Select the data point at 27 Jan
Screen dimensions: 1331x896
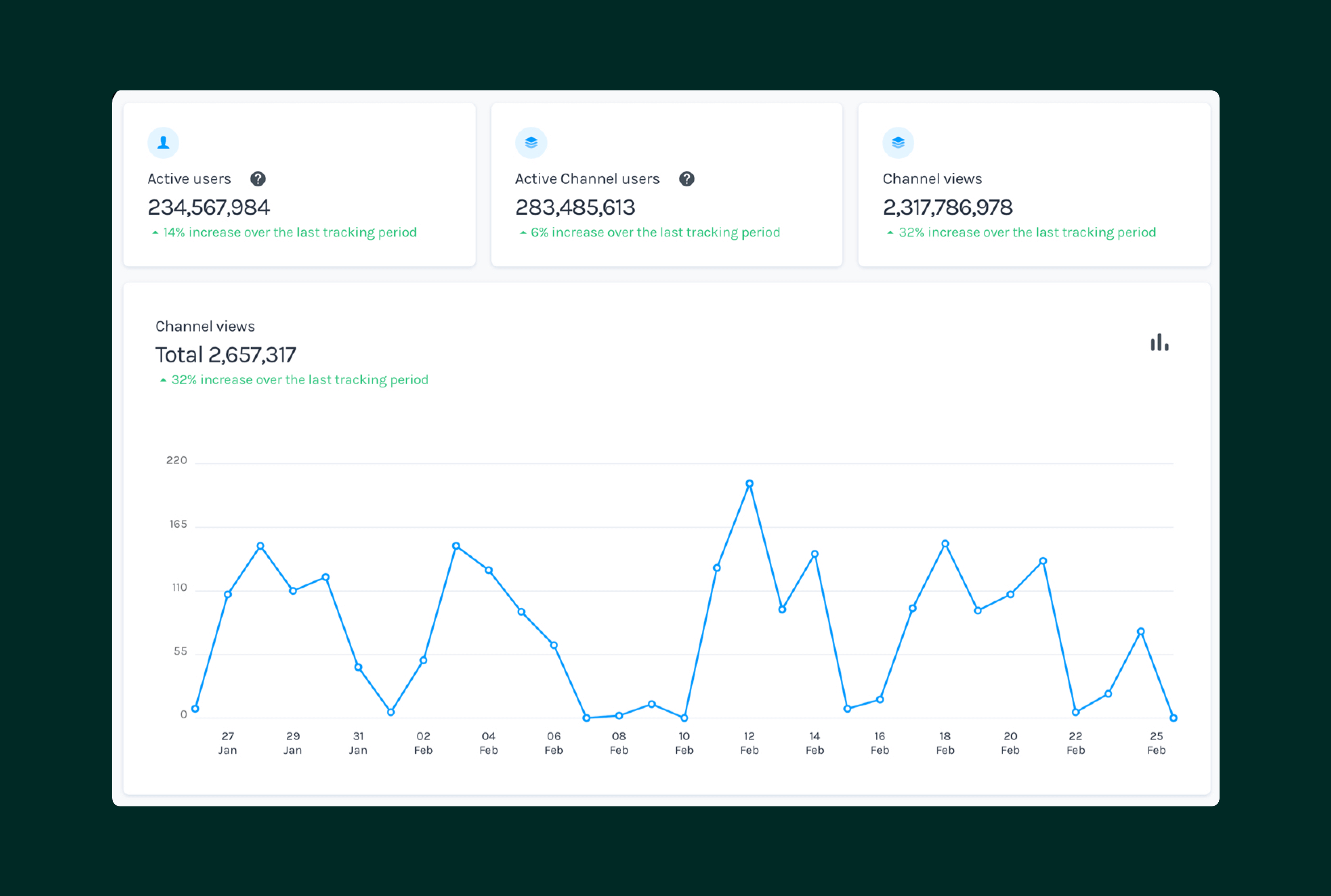[x=227, y=594]
